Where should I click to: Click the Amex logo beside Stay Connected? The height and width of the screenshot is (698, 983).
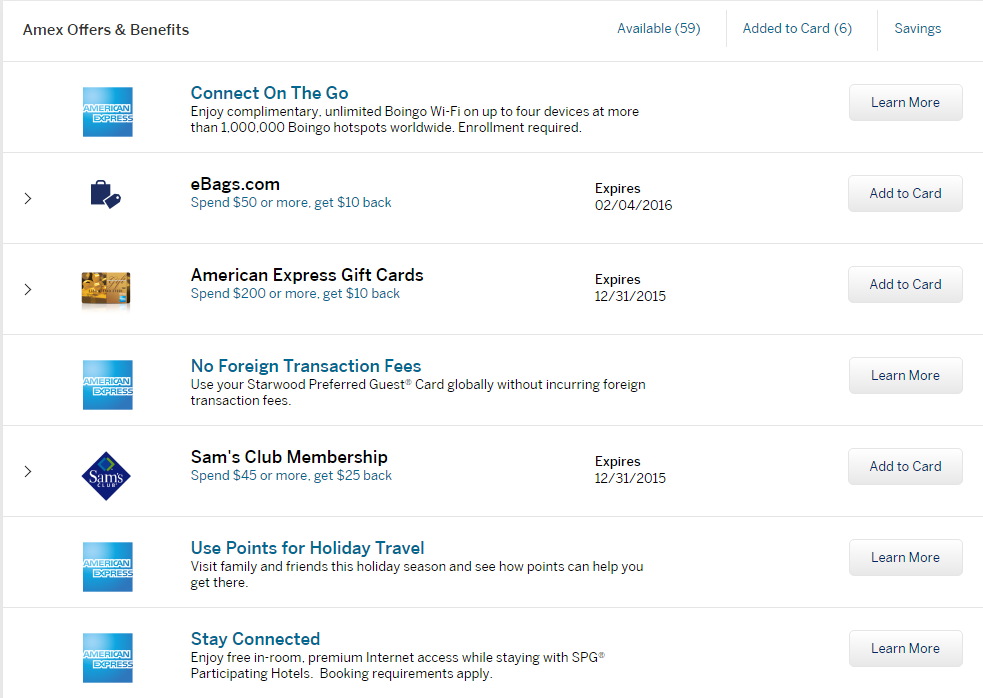coord(107,657)
